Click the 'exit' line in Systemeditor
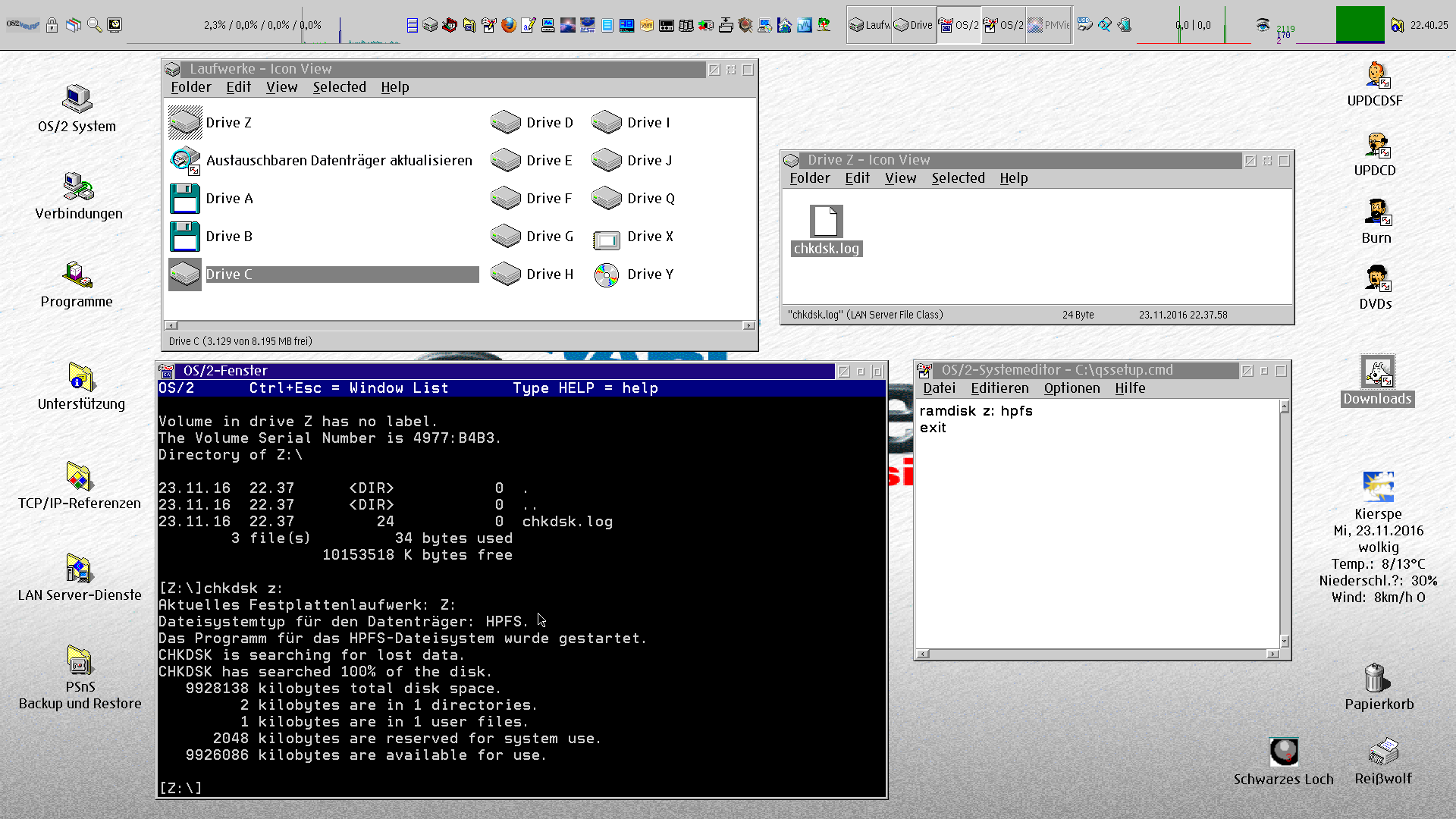 click(933, 428)
